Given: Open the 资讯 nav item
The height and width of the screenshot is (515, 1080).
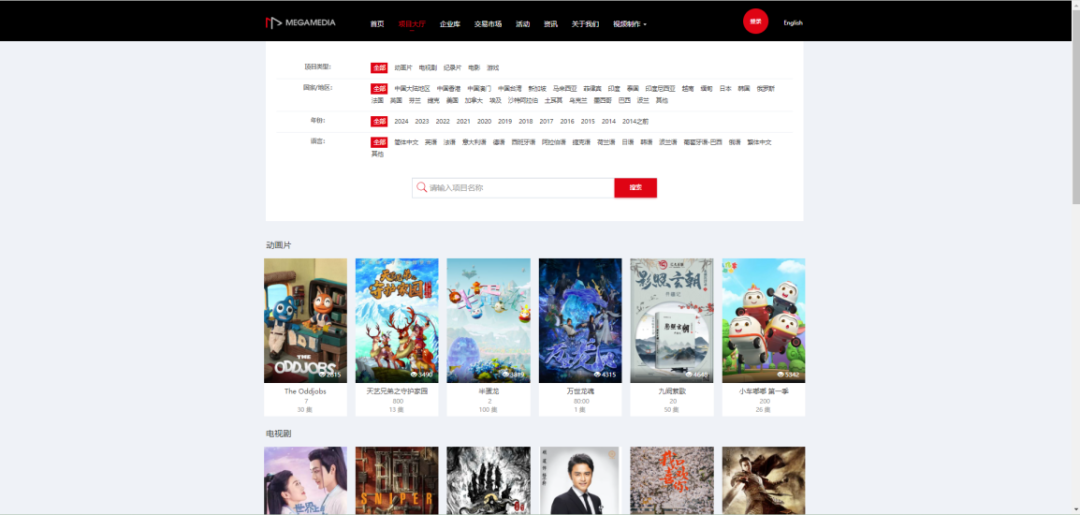Looking at the screenshot, I should [550, 23].
